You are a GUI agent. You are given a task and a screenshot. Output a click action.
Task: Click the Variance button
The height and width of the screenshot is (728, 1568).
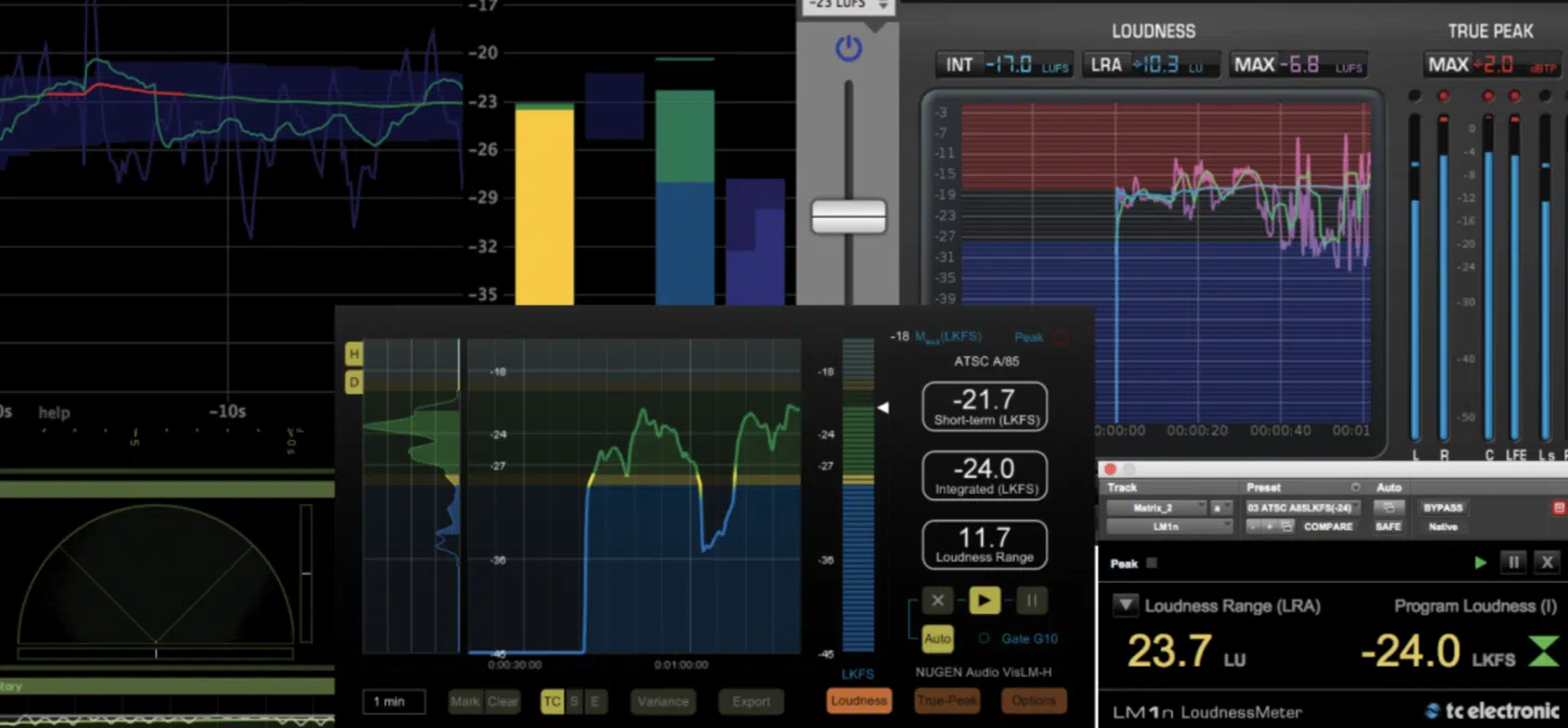pyautogui.click(x=664, y=702)
